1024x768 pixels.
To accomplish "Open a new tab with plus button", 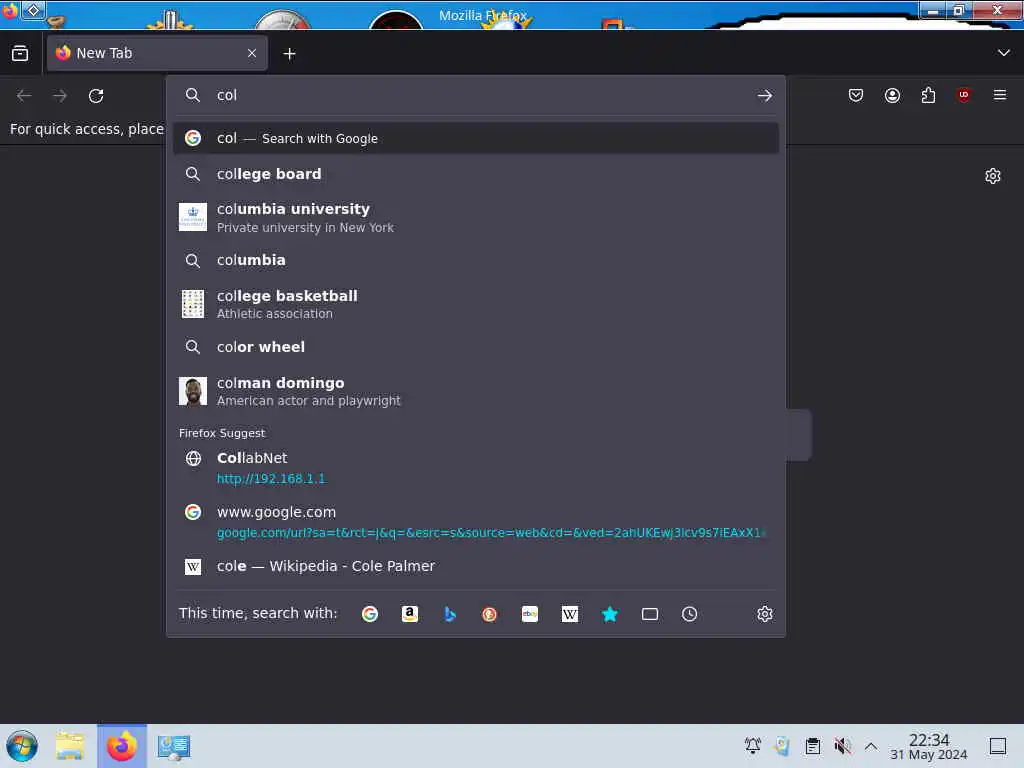I will pos(289,54).
